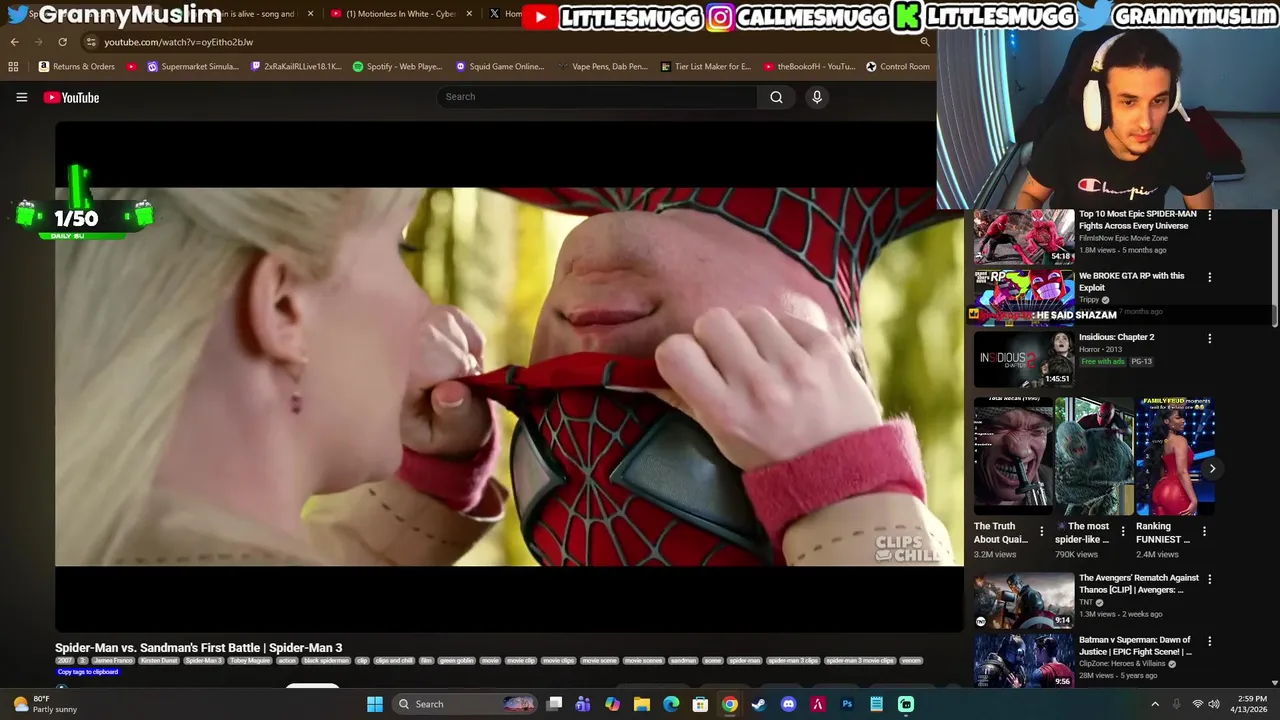The width and height of the screenshot is (1280, 720).
Task: Open volume control in system tray
Action: tap(1214, 704)
